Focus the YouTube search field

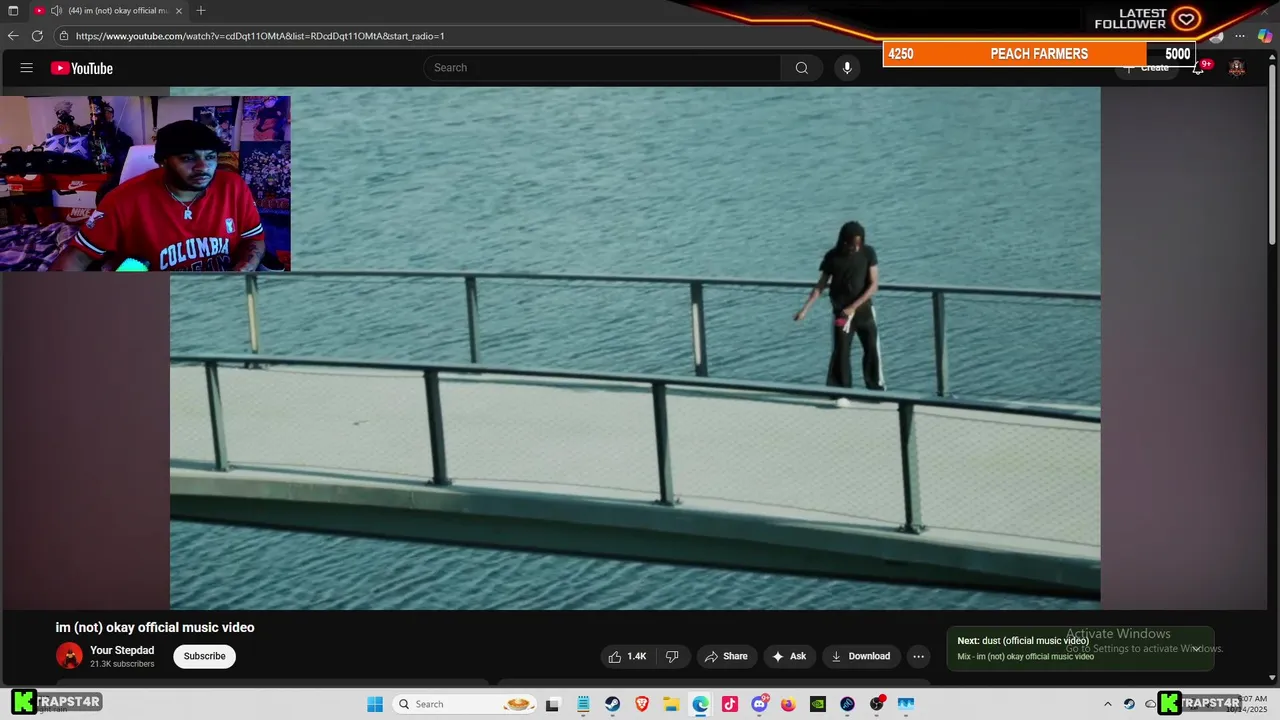602,68
